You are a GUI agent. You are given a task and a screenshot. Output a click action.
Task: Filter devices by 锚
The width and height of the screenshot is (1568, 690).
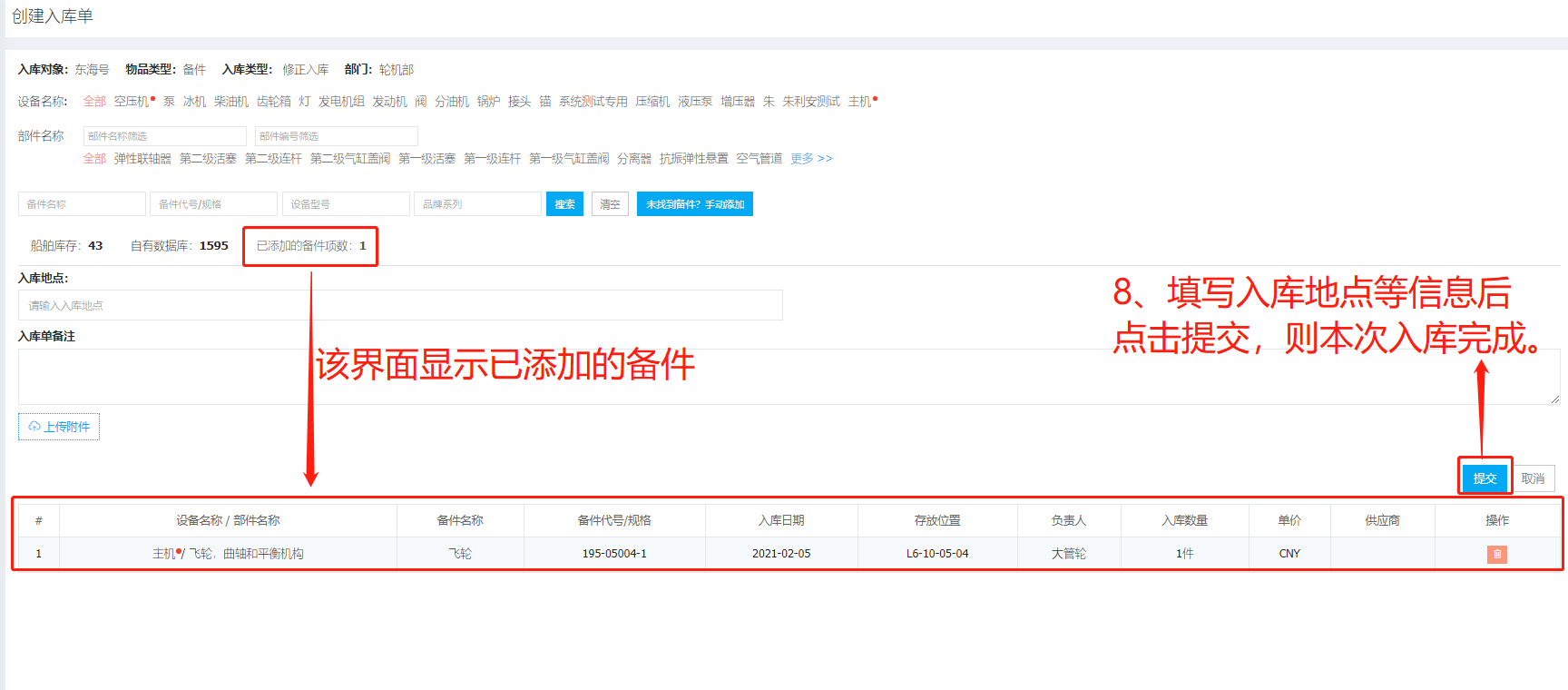[544, 102]
